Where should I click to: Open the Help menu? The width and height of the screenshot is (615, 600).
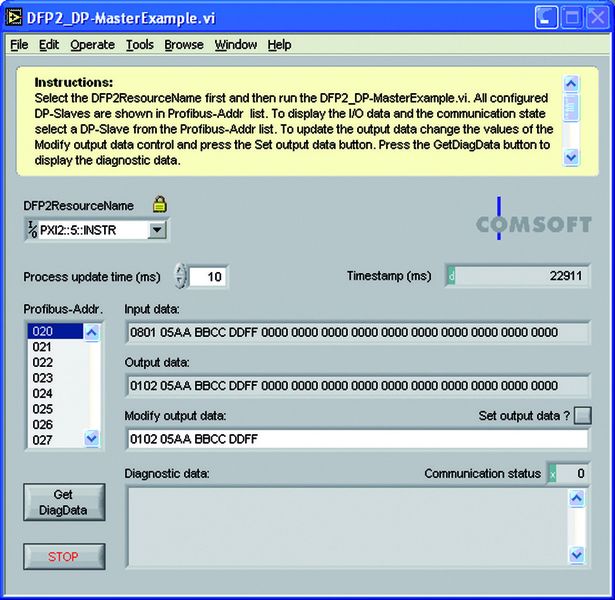(279, 45)
